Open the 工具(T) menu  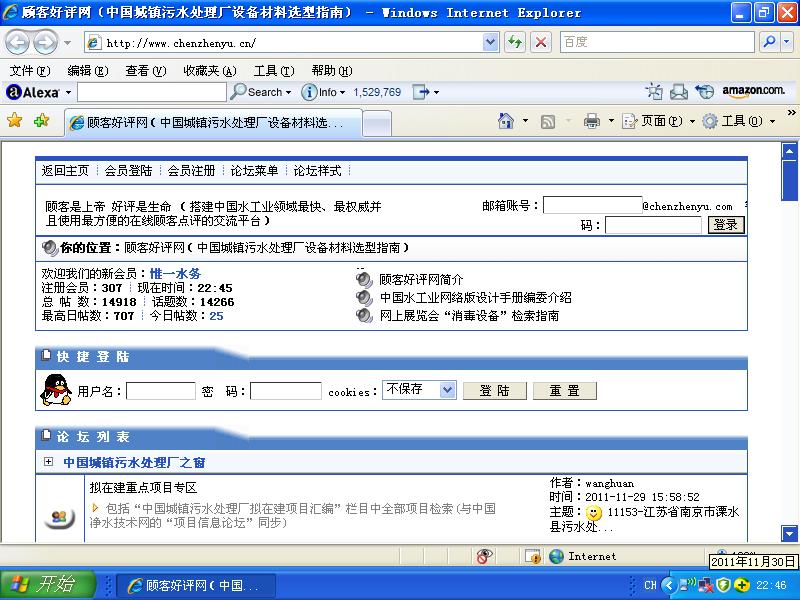(x=274, y=70)
